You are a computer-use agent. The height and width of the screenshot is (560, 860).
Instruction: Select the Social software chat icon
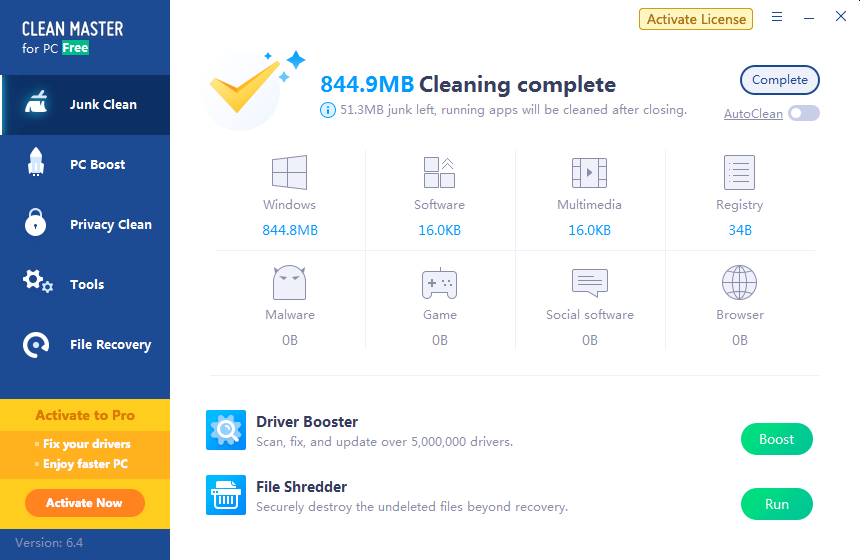coord(590,282)
